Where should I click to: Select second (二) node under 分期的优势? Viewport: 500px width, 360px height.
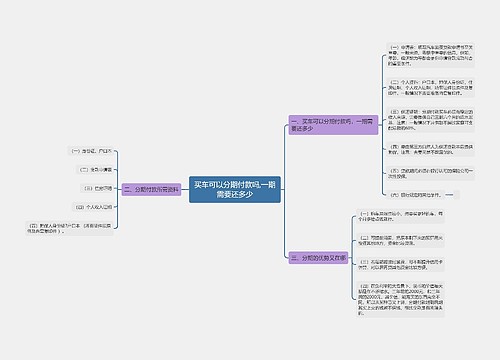tap(401, 240)
